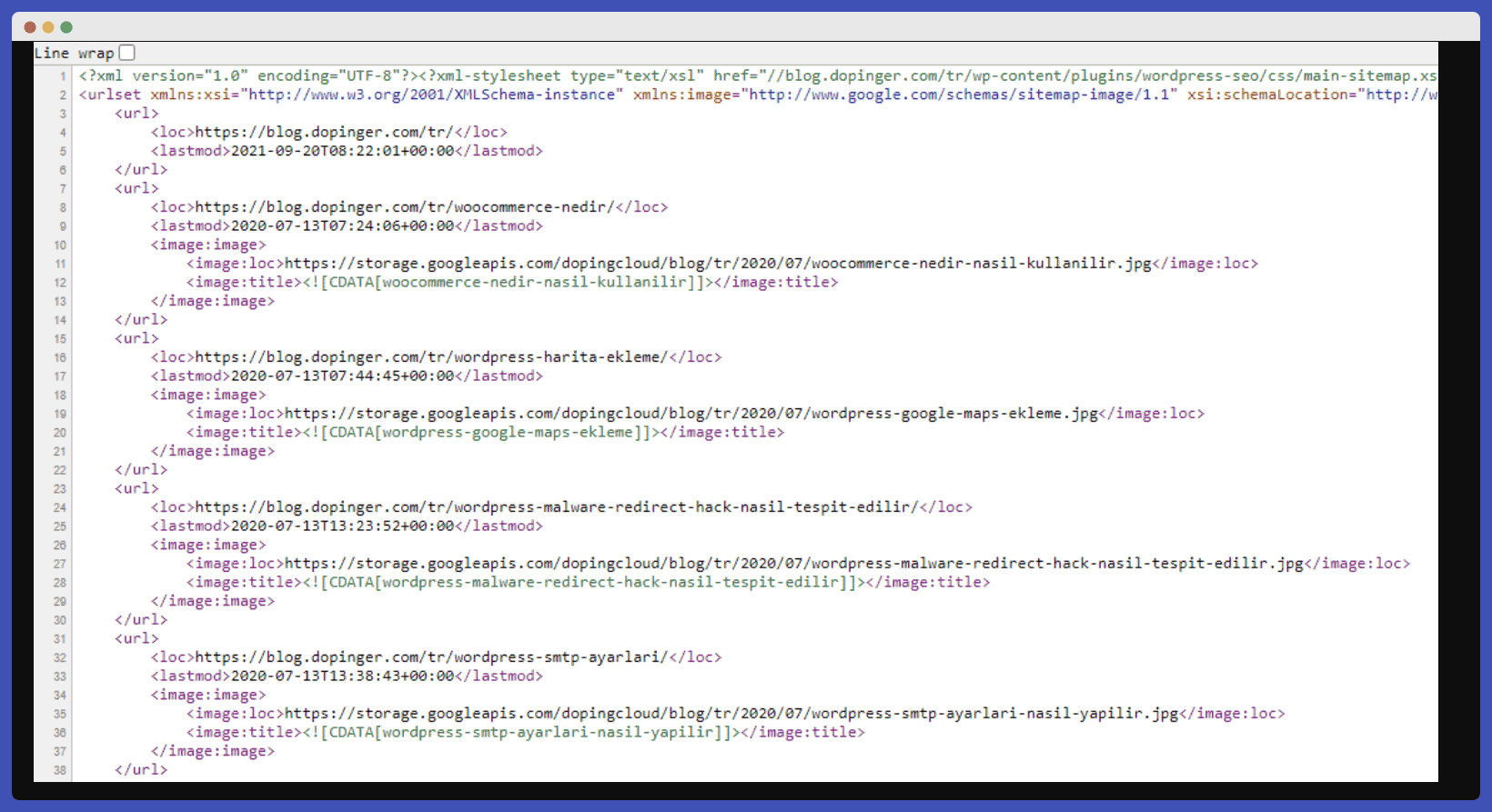The image size is (1492, 812).
Task: Click the closing image:image tag on line 13
Action: 213,301
